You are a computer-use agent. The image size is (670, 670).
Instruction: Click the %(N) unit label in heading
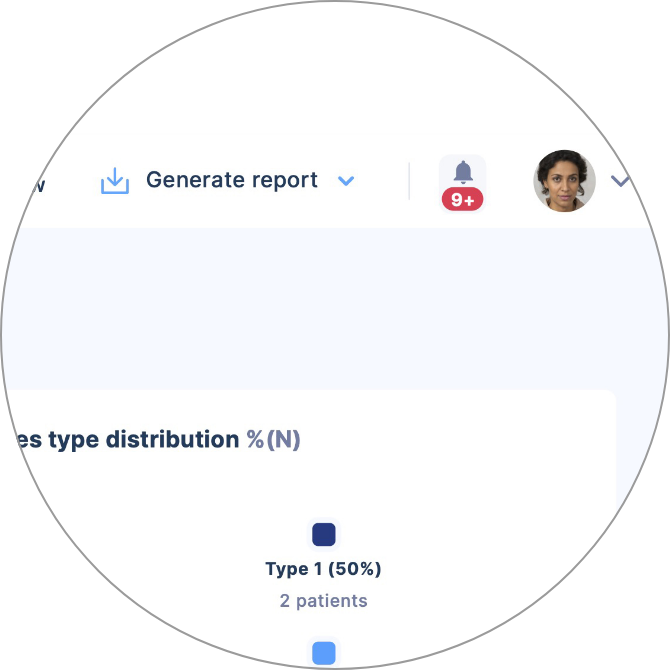pos(273,439)
